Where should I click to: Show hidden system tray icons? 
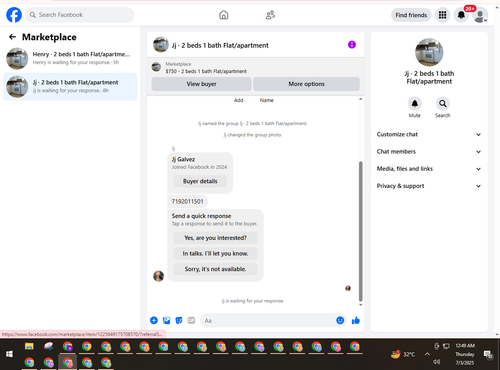click(x=427, y=354)
